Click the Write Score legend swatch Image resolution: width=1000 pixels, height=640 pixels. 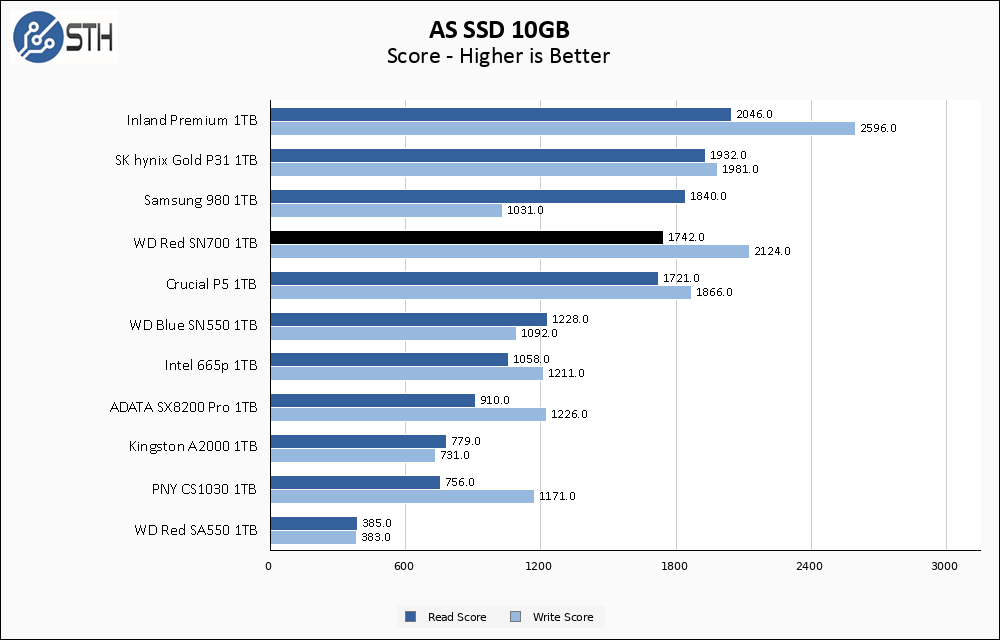[x=515, y=616]
